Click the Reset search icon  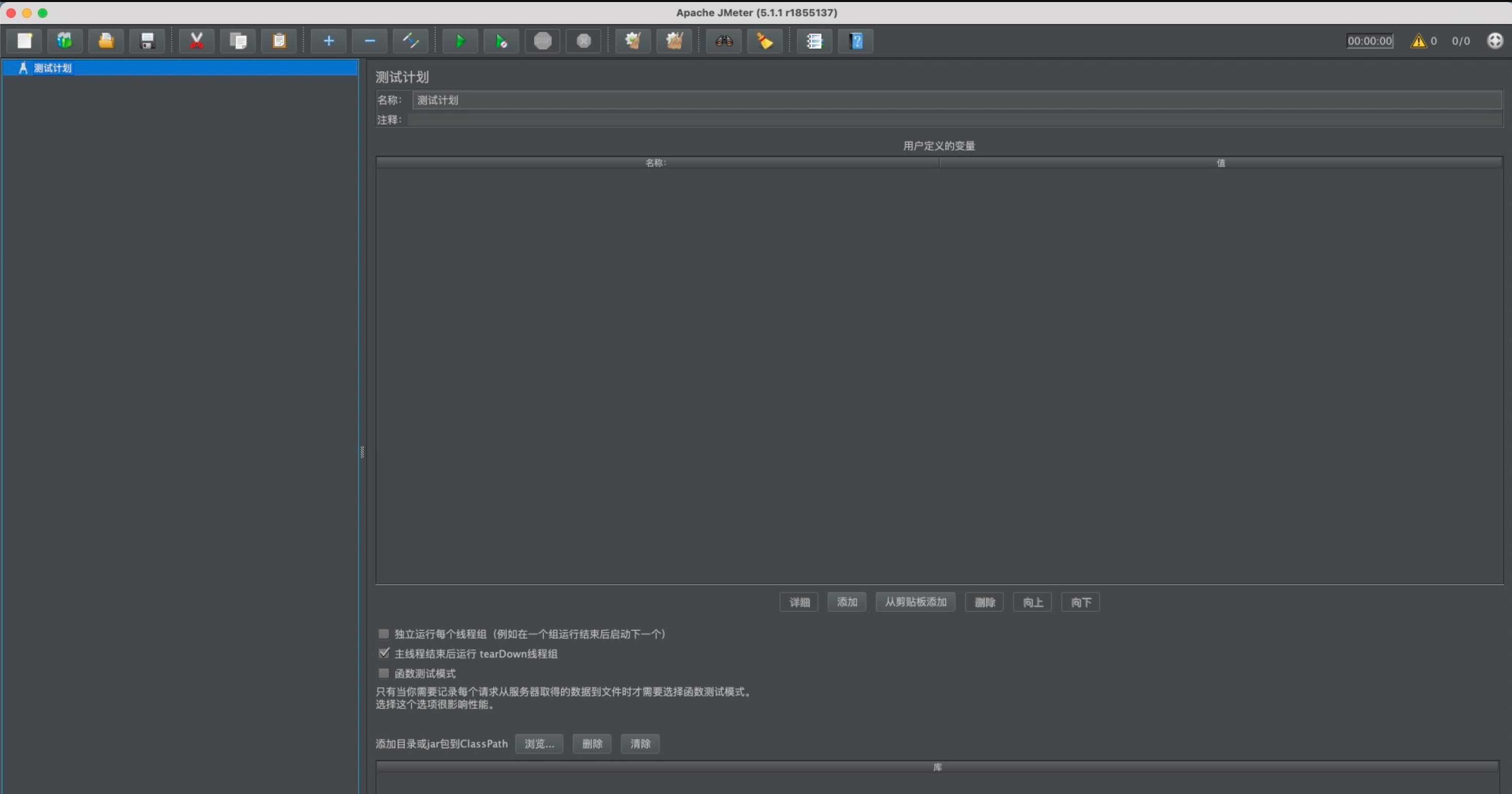point(765,41)
